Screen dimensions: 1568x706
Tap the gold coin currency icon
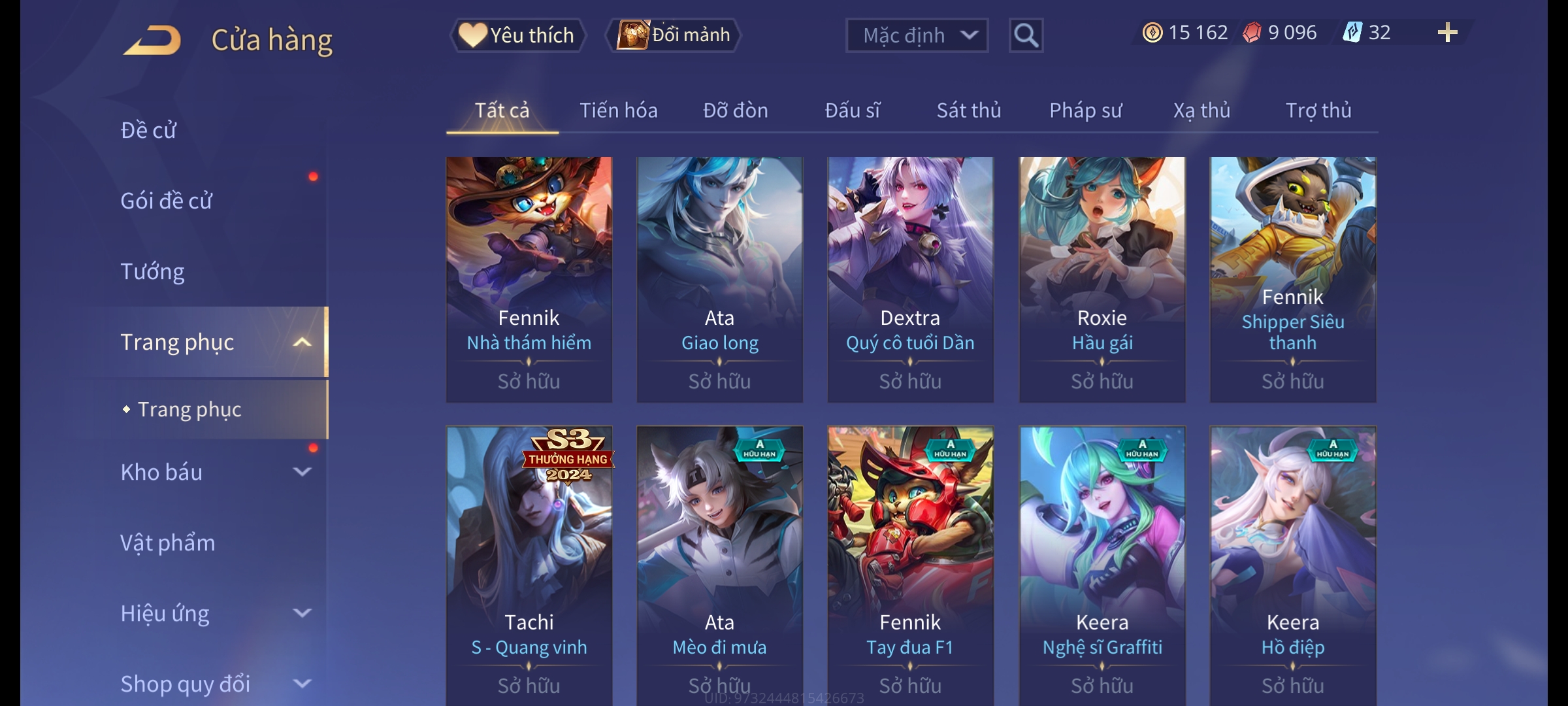point(1152,33)
